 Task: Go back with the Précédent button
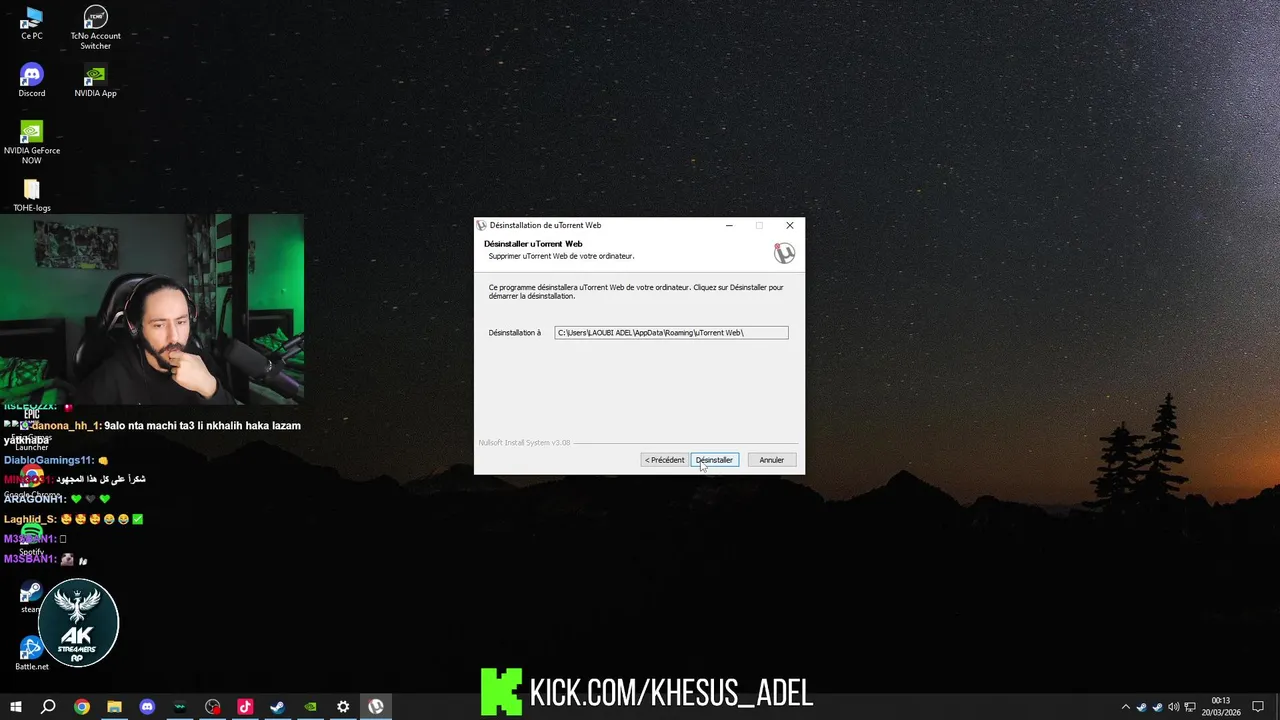(665, 460)
